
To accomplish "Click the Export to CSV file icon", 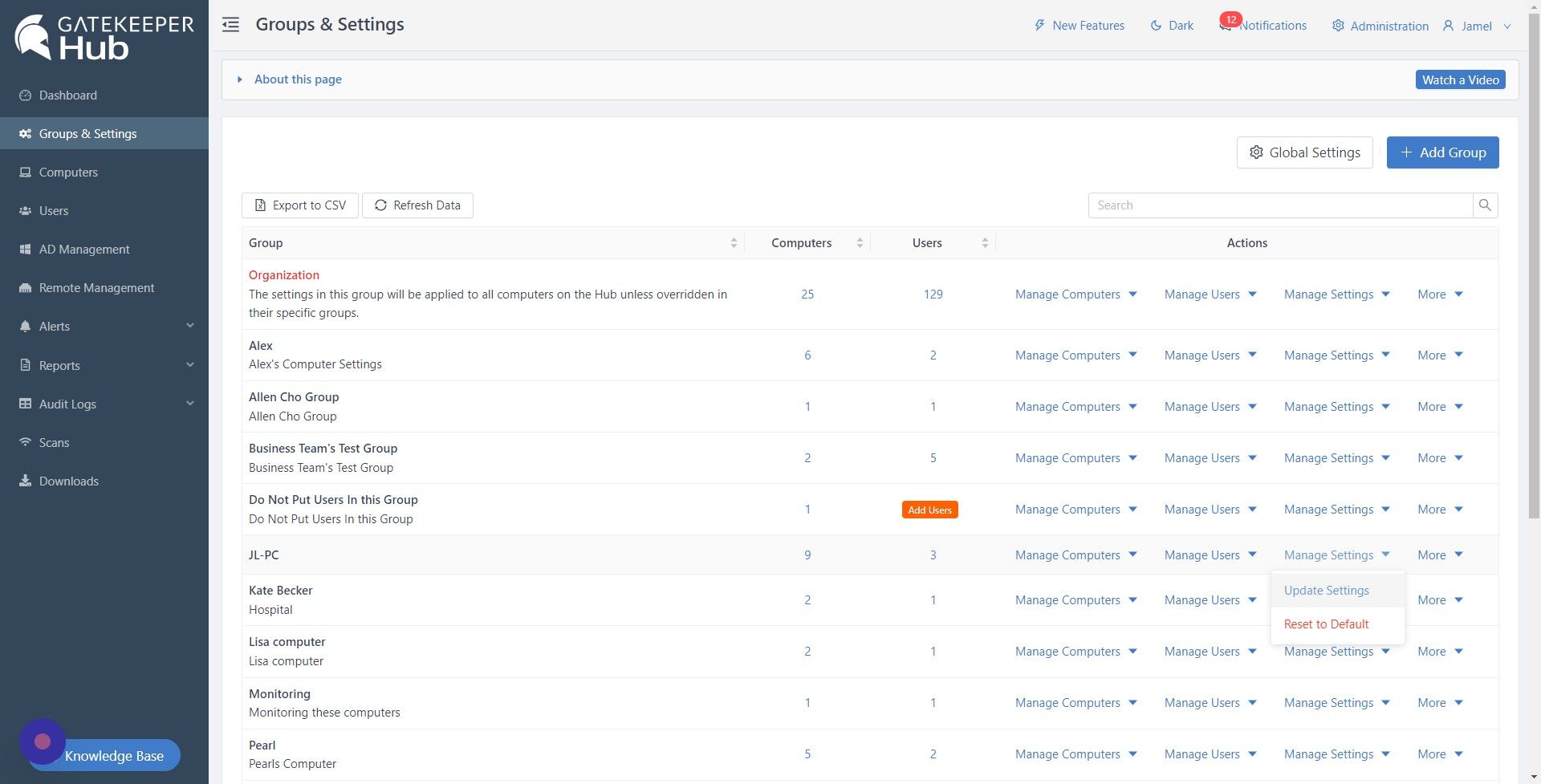I will pyautogui.click(x=260, y=205).
